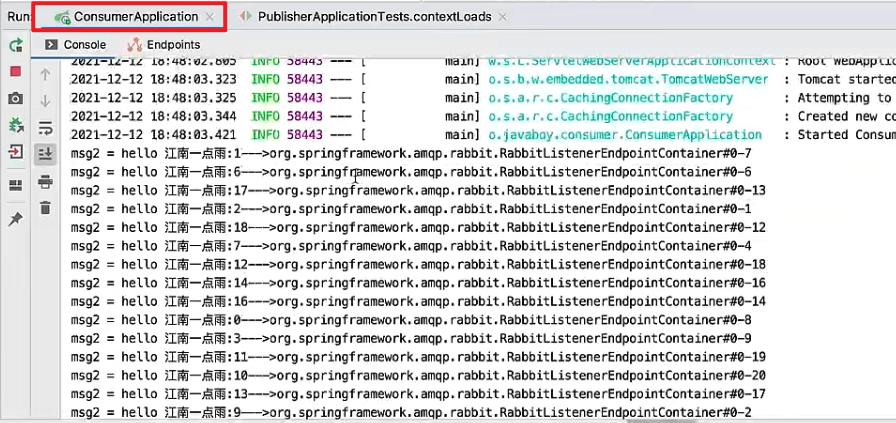Print the console output
Viewport: 896px width, 423px height.
45,182
